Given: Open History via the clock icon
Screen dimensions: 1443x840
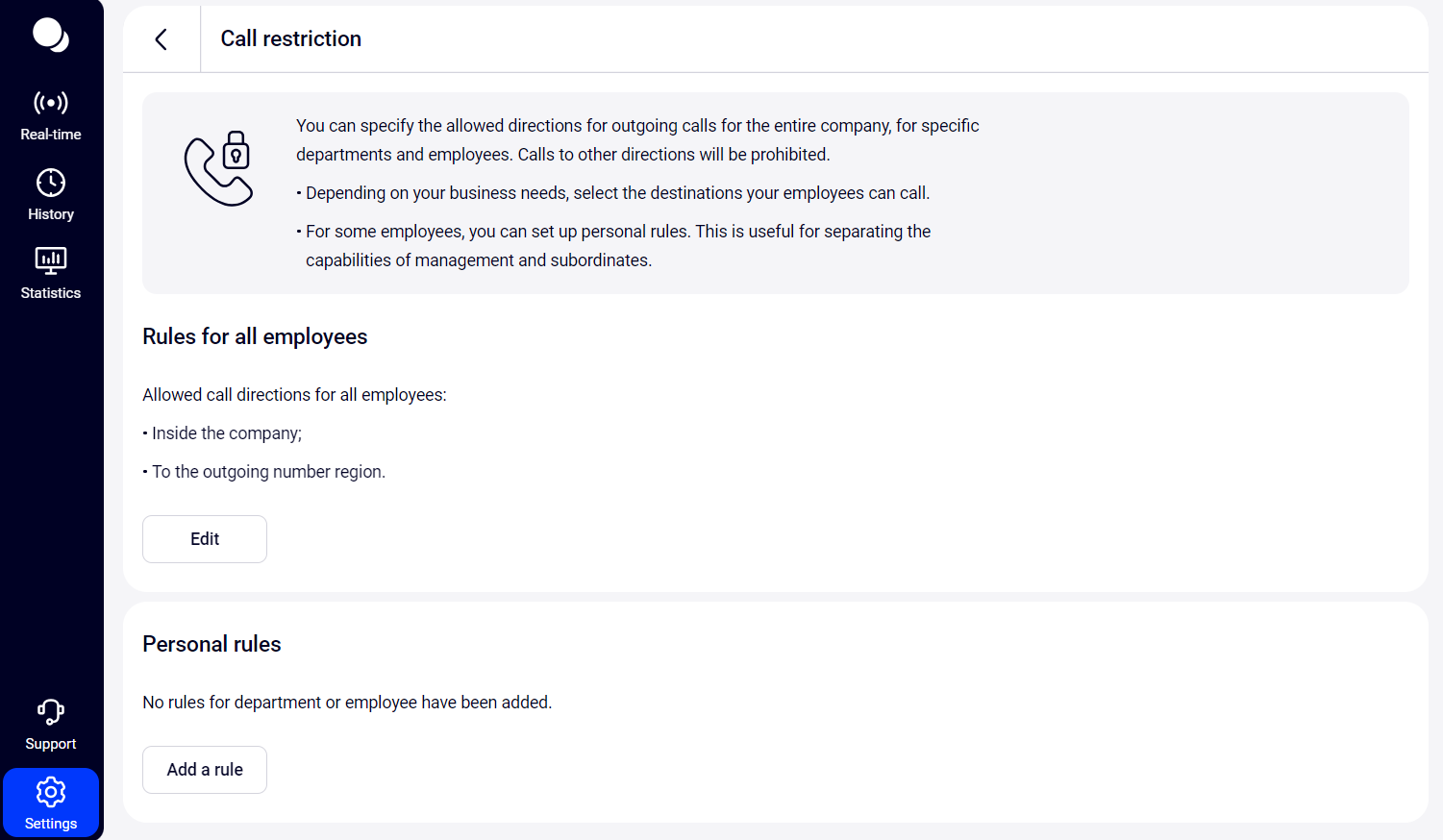Looking at the screenshot, I should point(51,183).
